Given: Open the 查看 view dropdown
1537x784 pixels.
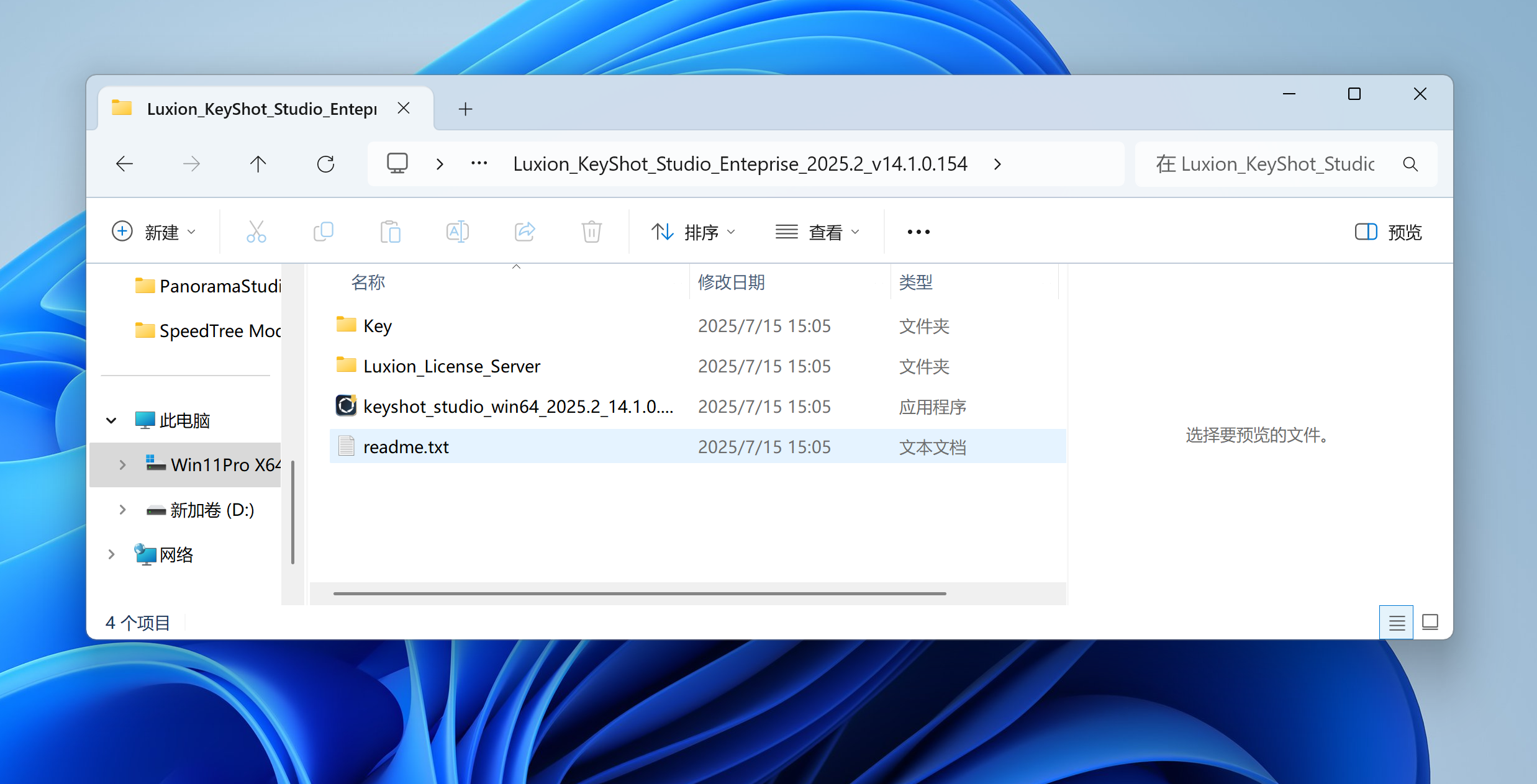Looking at the screenshot, I should coord(817,232).
